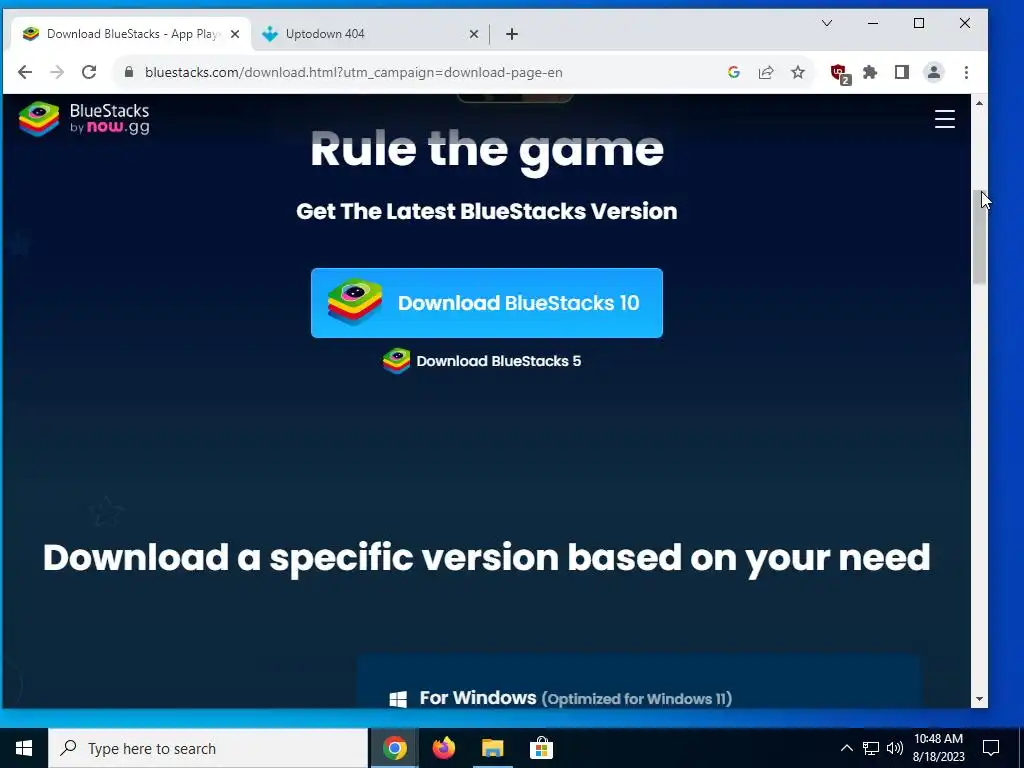Open the taskbar clock and date
Viewport: 1024px width, 768px height.
tap(938, 748)
